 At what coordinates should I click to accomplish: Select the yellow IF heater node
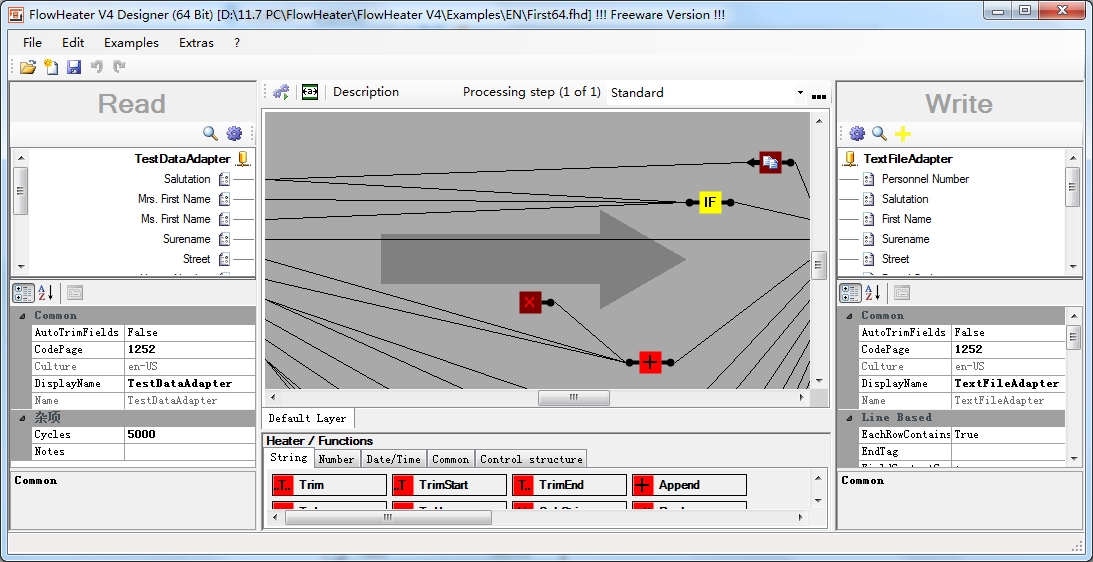(710, 202)
